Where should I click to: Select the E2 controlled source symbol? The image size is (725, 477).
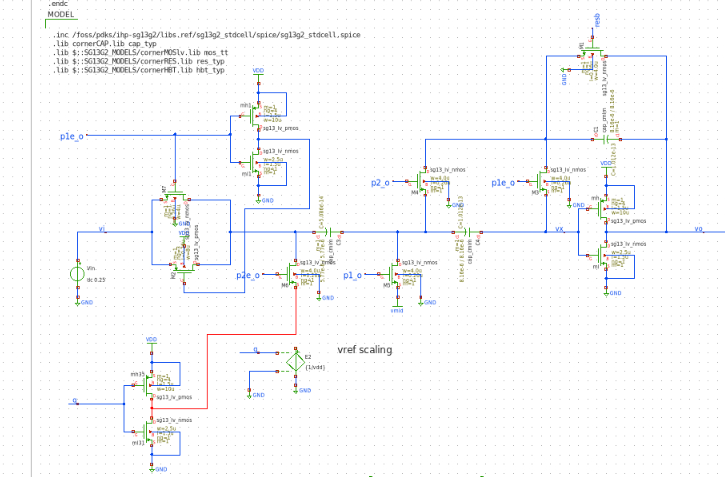(294, 362)
